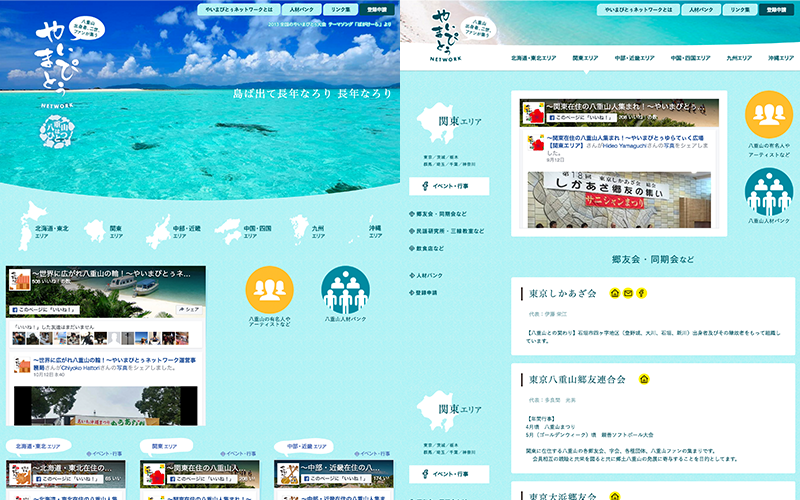Click the orange people circle icon on the right page

tap(769, 115)
